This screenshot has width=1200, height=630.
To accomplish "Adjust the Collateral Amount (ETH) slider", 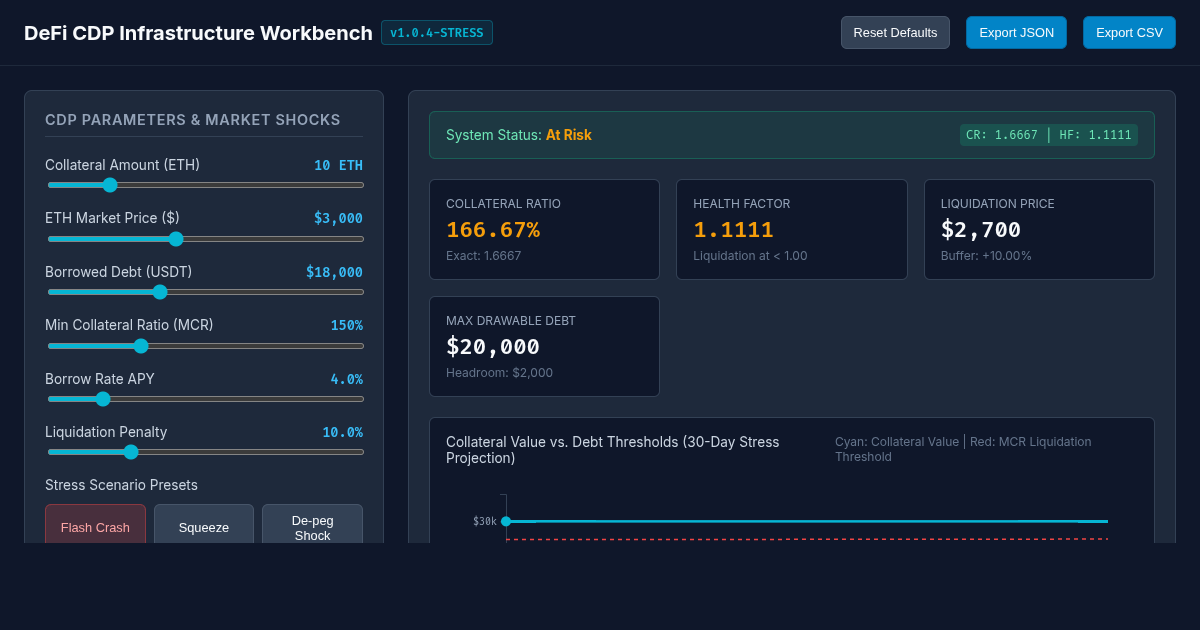I will pyautogui.click(x=205, y=185).
